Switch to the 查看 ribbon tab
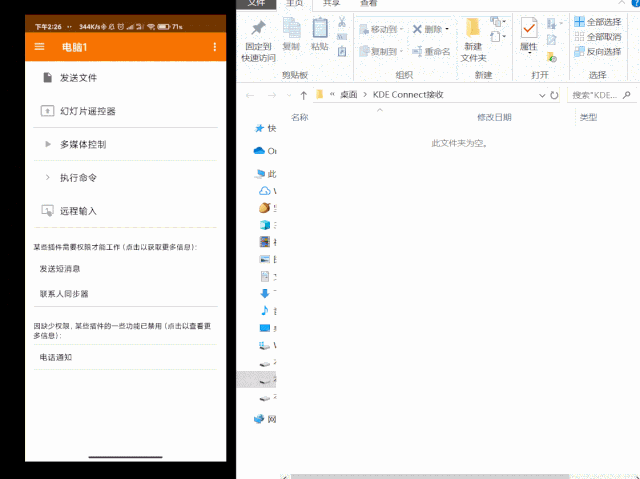 [368, 4]
